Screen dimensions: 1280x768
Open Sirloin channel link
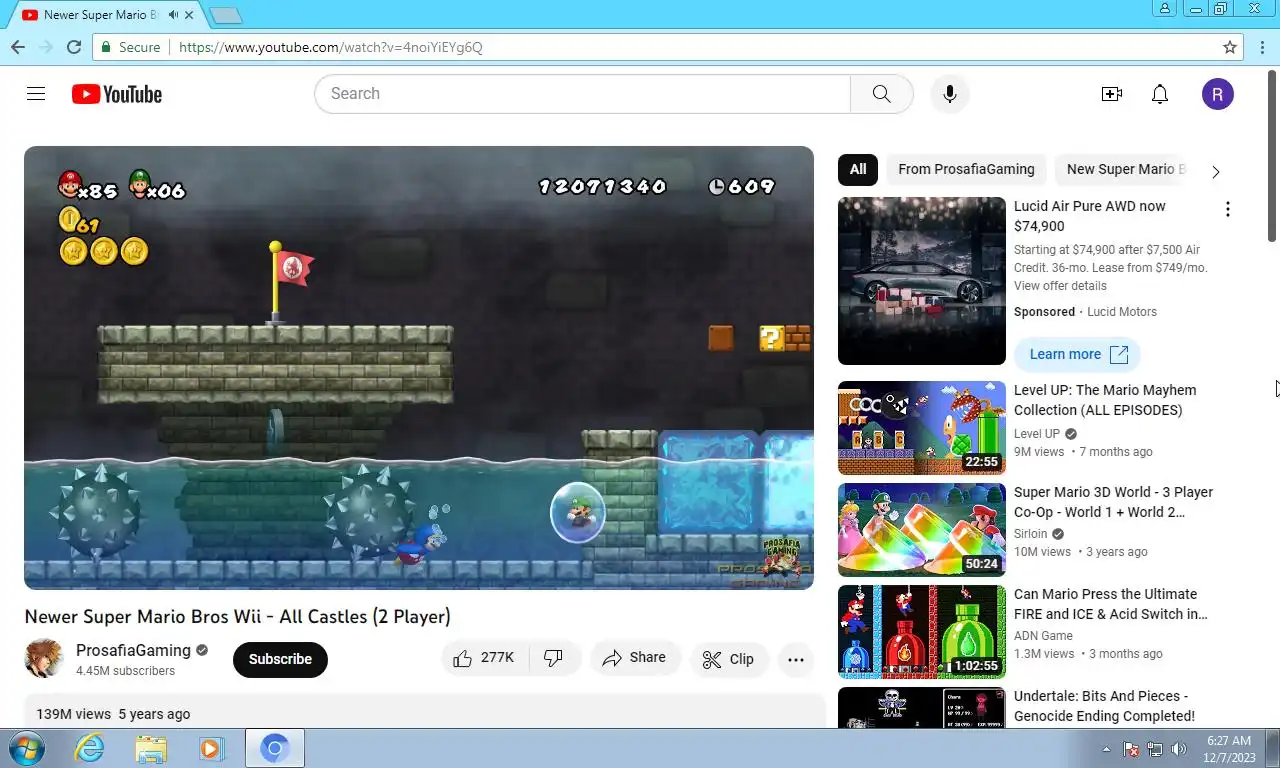[1031, 534]
